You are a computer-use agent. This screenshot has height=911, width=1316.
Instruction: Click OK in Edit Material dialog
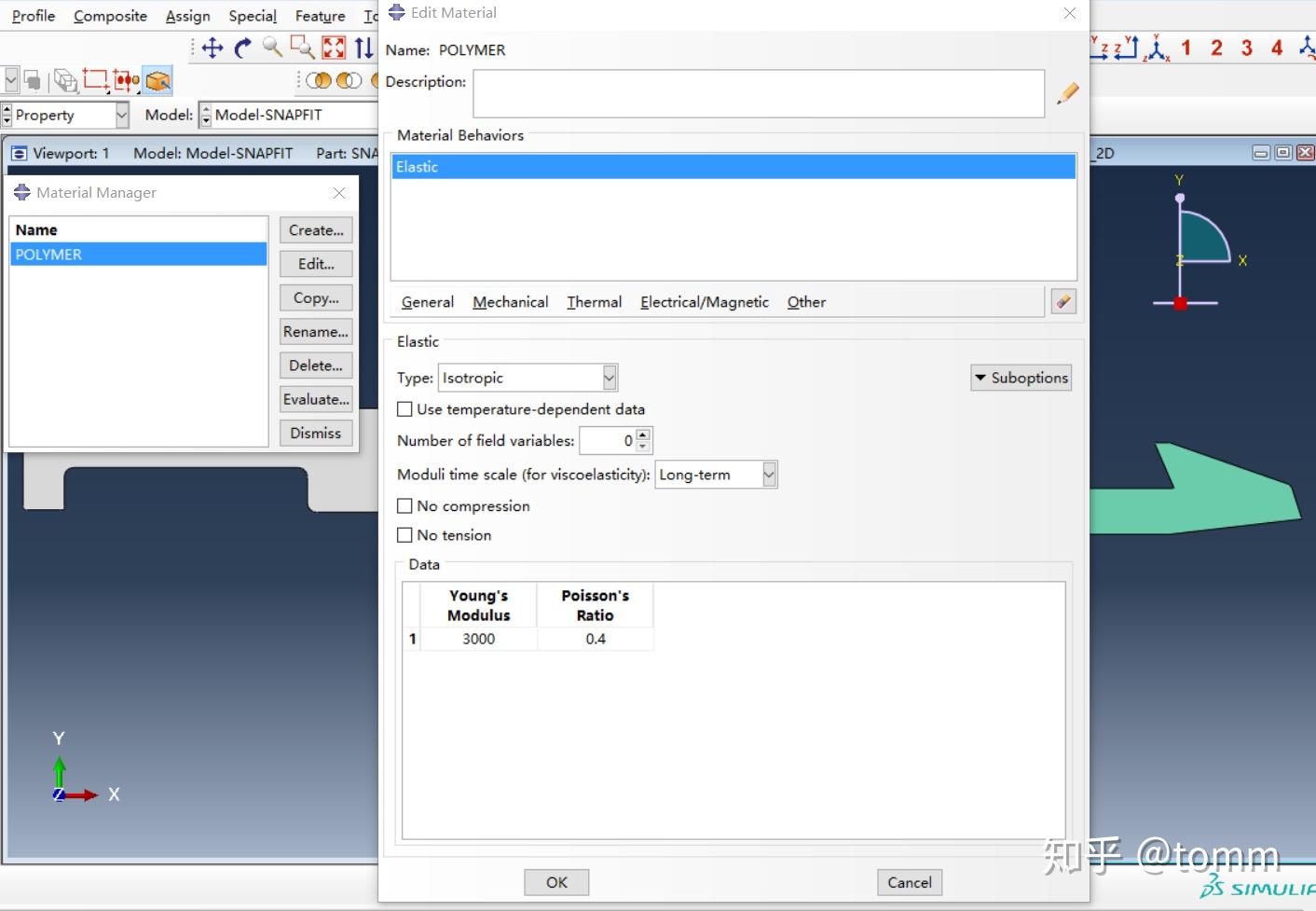[556, 882]
